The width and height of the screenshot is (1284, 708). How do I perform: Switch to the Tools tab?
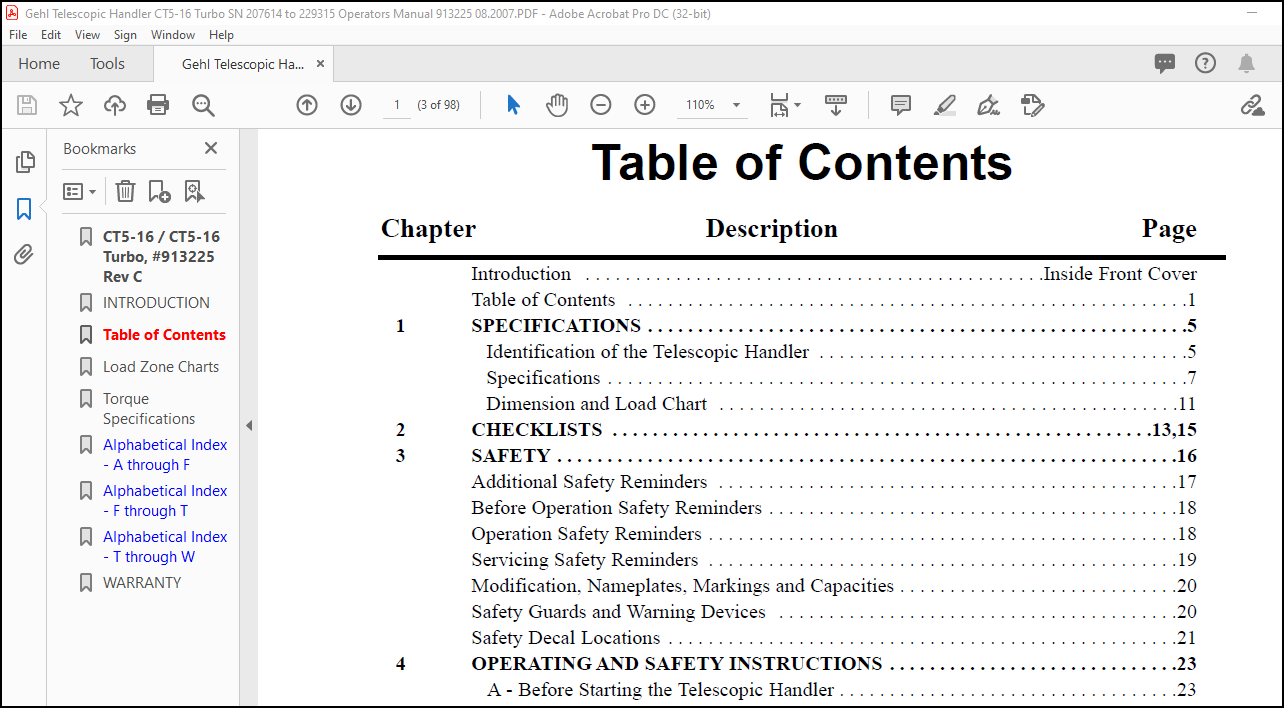[x=107, y=63]
